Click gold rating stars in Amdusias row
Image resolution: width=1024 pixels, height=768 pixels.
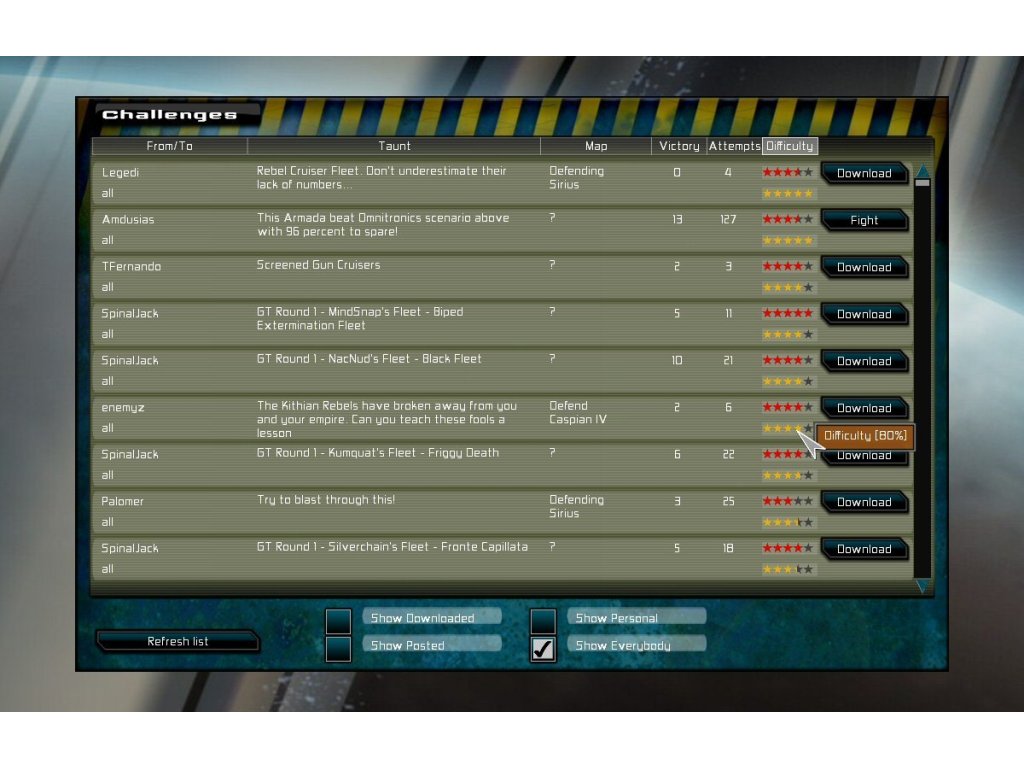pyautogui.click(x=788, y=240)
